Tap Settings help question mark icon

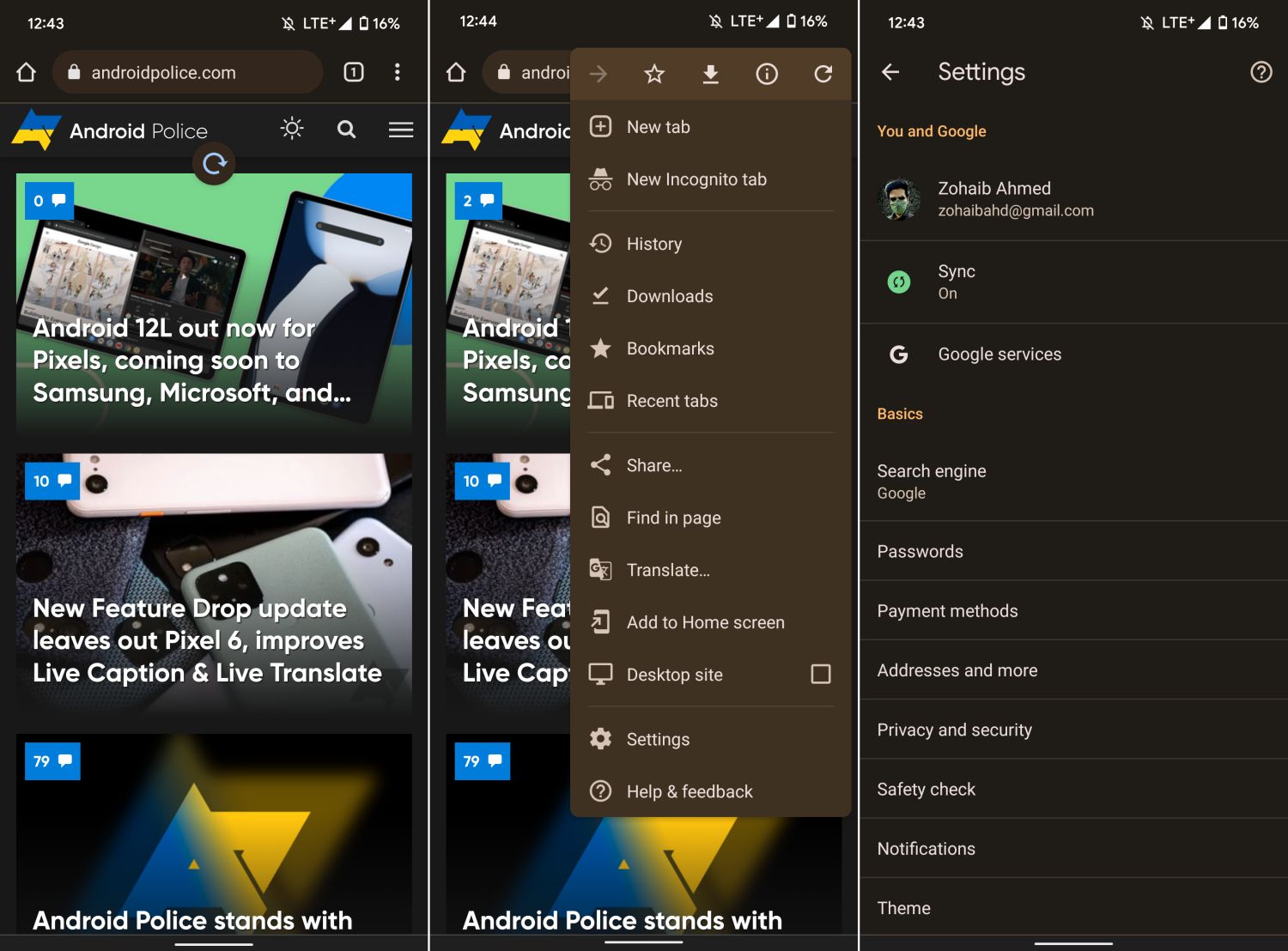[x=1261, y=72]
